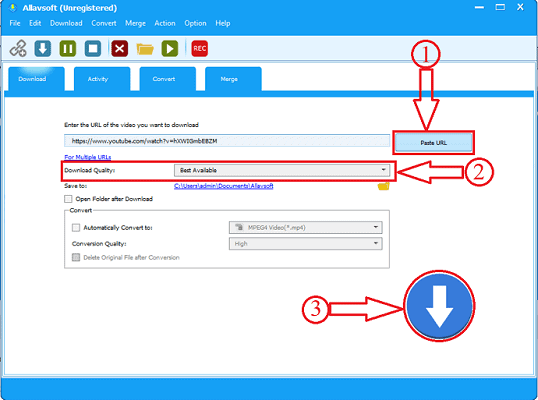Switch to the Activity tab
The image size is (538, 400).
pyautogui.click(x=102, y=79)
